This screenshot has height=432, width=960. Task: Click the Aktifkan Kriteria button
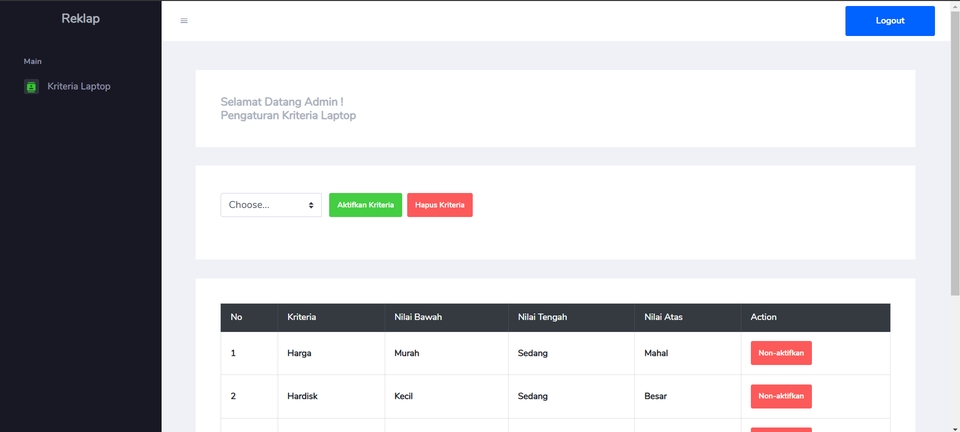(x=366, y=205)
